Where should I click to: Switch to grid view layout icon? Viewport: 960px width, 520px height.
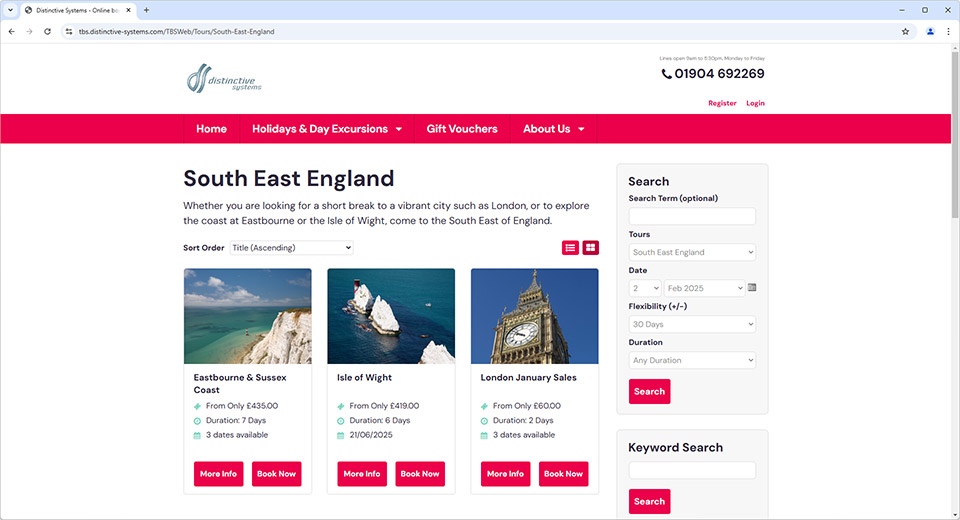tap(590, 247)
